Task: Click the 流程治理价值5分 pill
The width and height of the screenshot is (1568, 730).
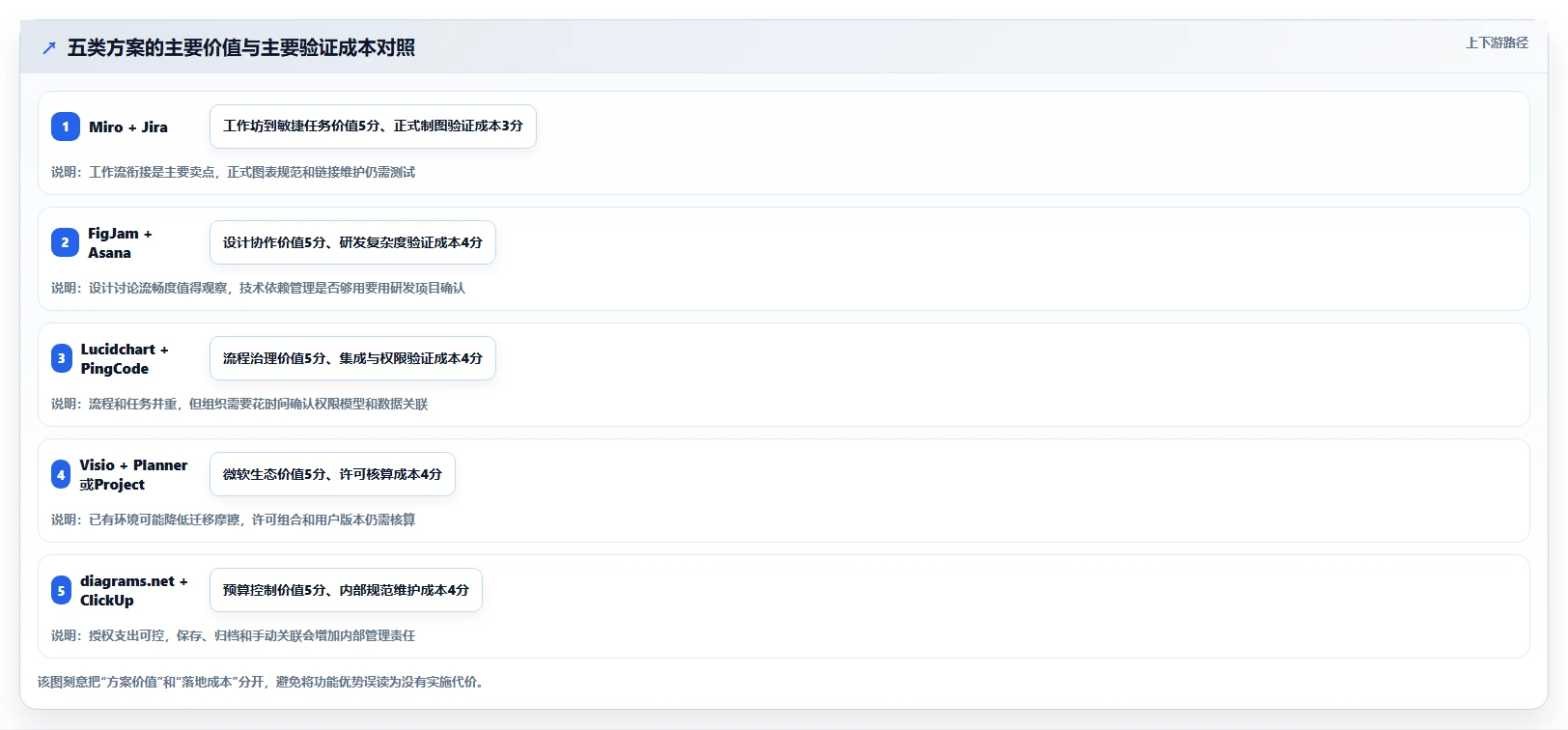Action: (352, 358)
